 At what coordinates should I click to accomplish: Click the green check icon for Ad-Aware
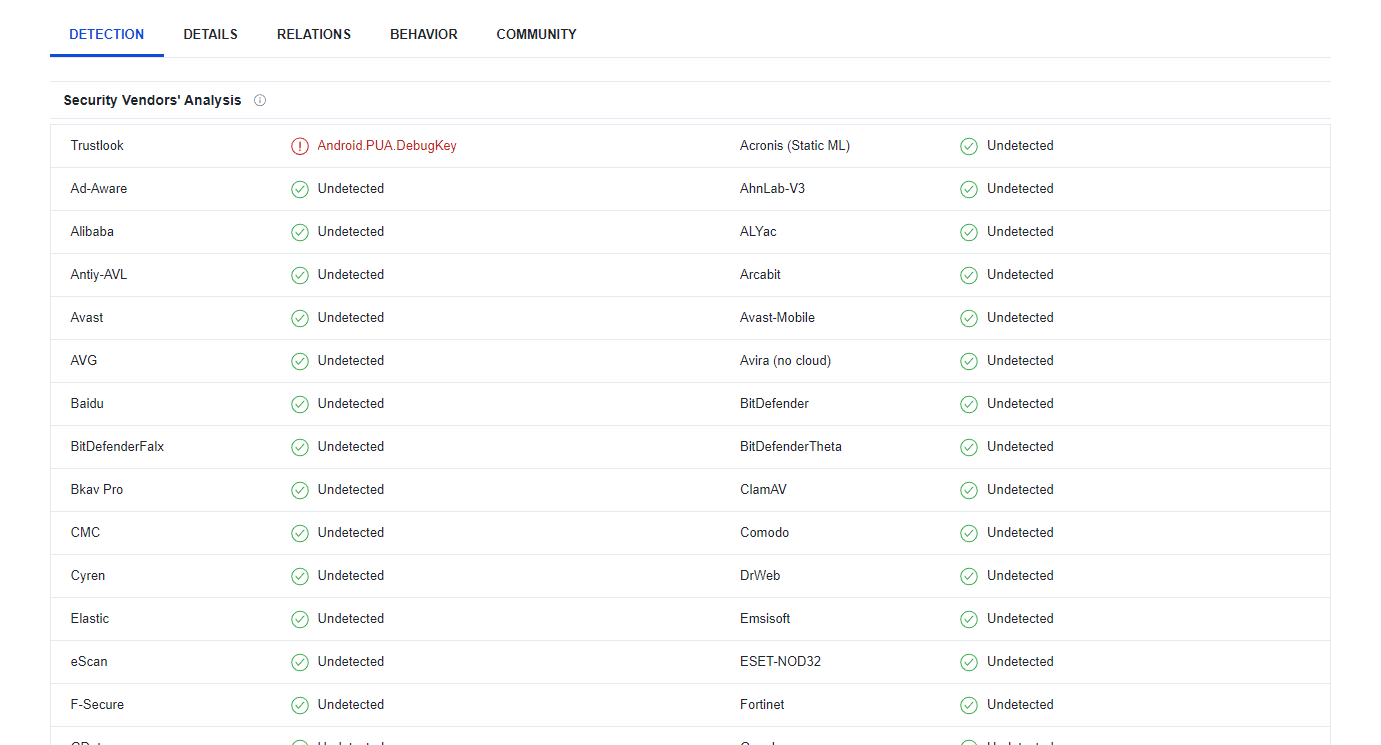[300, 189]
